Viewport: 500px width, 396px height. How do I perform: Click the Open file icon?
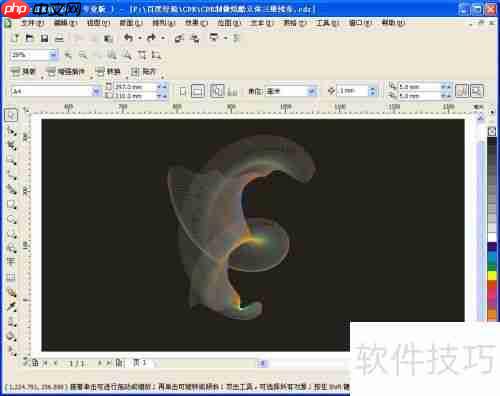(29, 38)
